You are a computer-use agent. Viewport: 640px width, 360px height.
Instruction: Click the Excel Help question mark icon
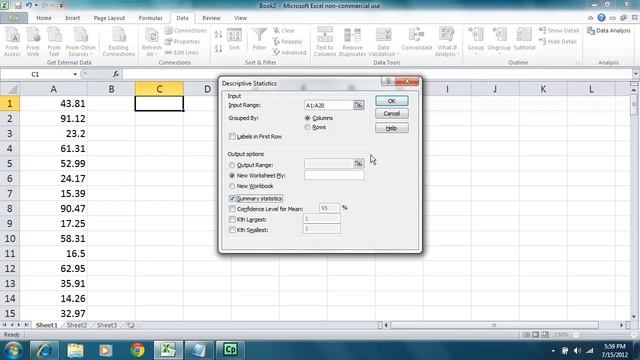(x=601, y=18)
